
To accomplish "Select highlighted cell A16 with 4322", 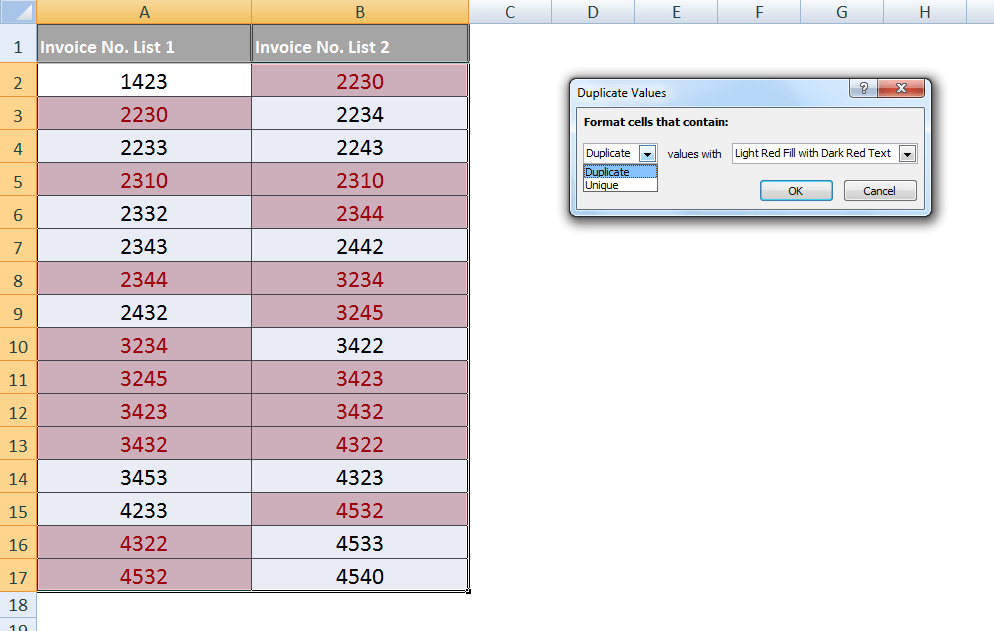I will coord(145,542).
